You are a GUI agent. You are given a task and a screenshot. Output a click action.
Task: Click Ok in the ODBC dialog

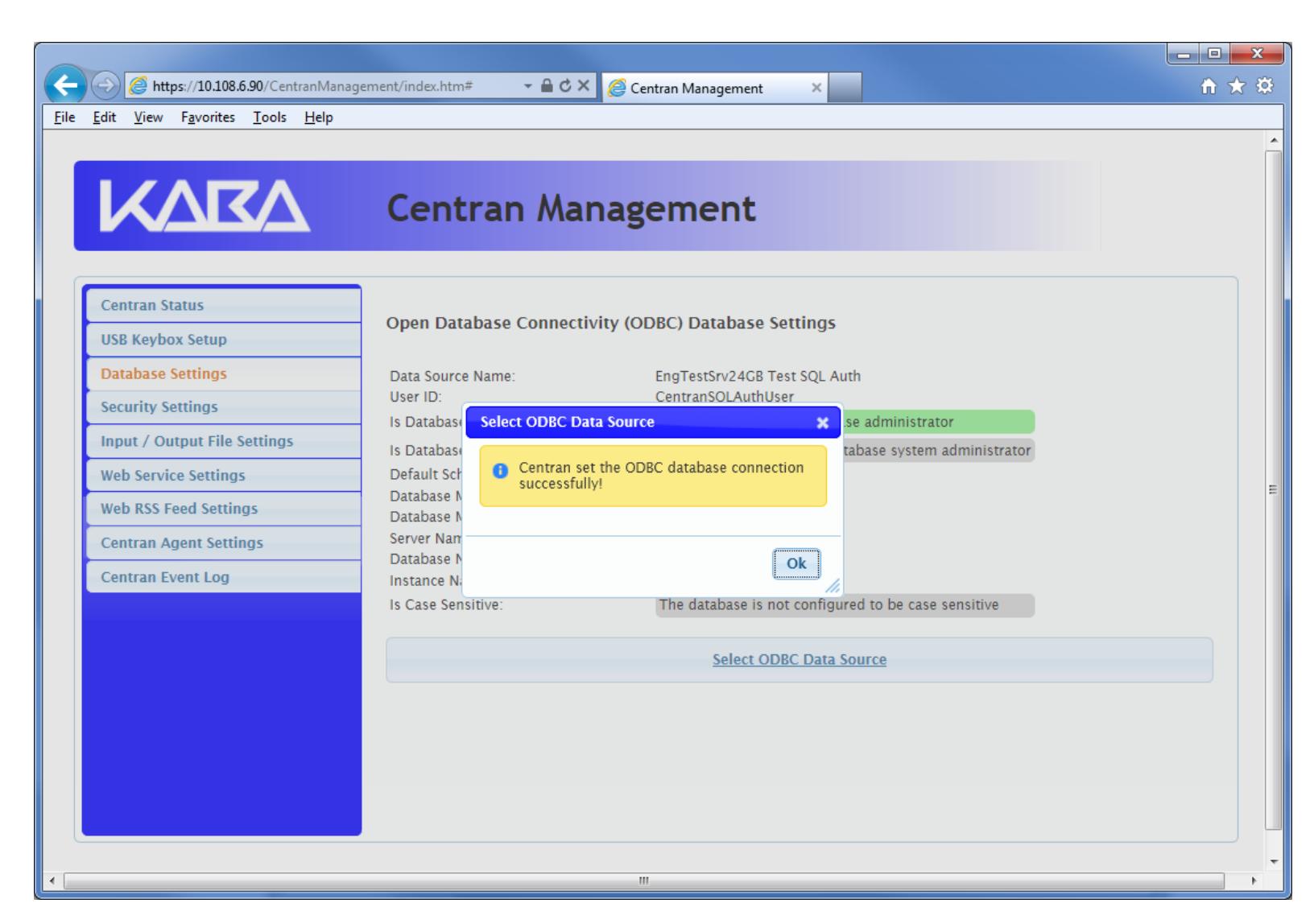point(796,563)
